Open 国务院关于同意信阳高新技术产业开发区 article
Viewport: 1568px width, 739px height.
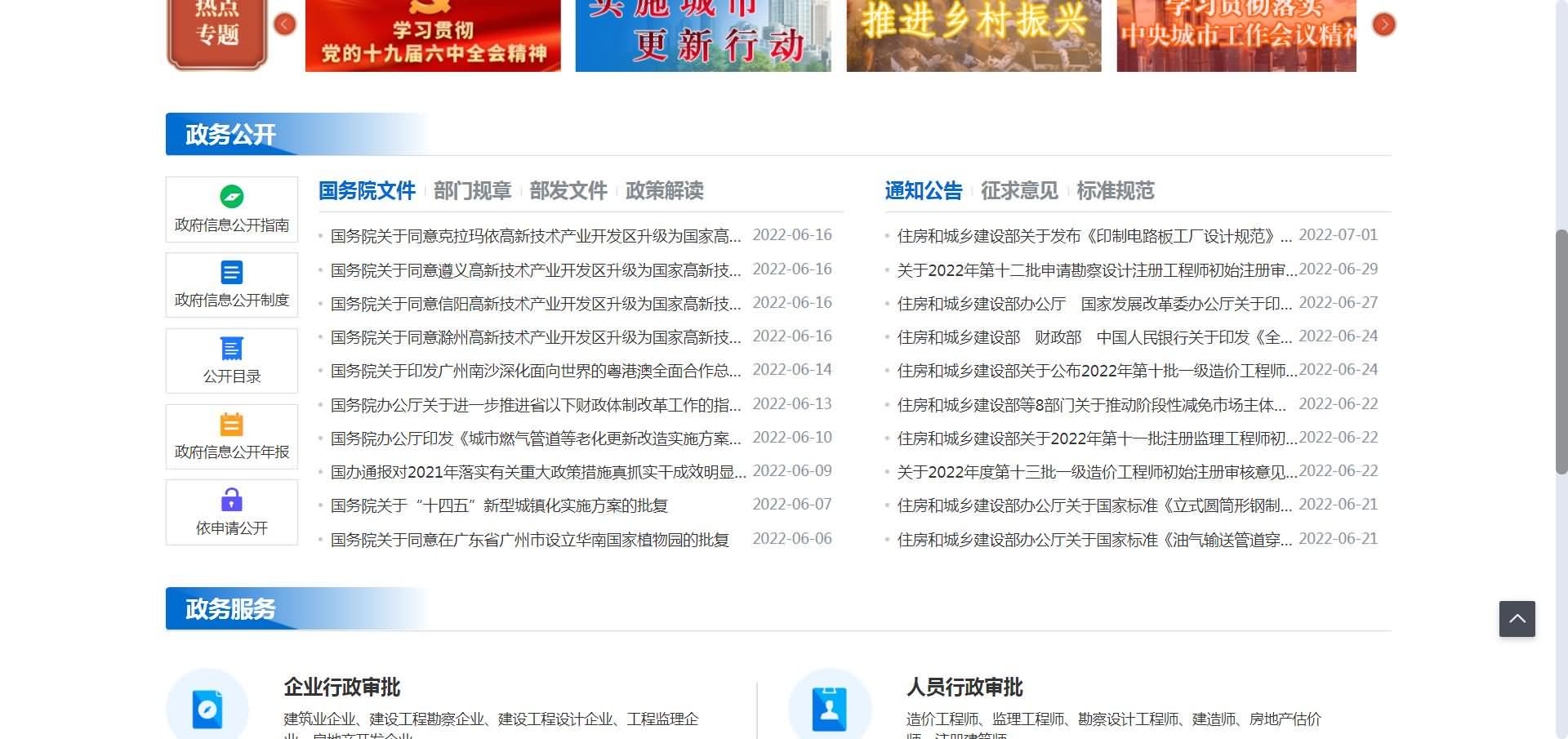536,304
